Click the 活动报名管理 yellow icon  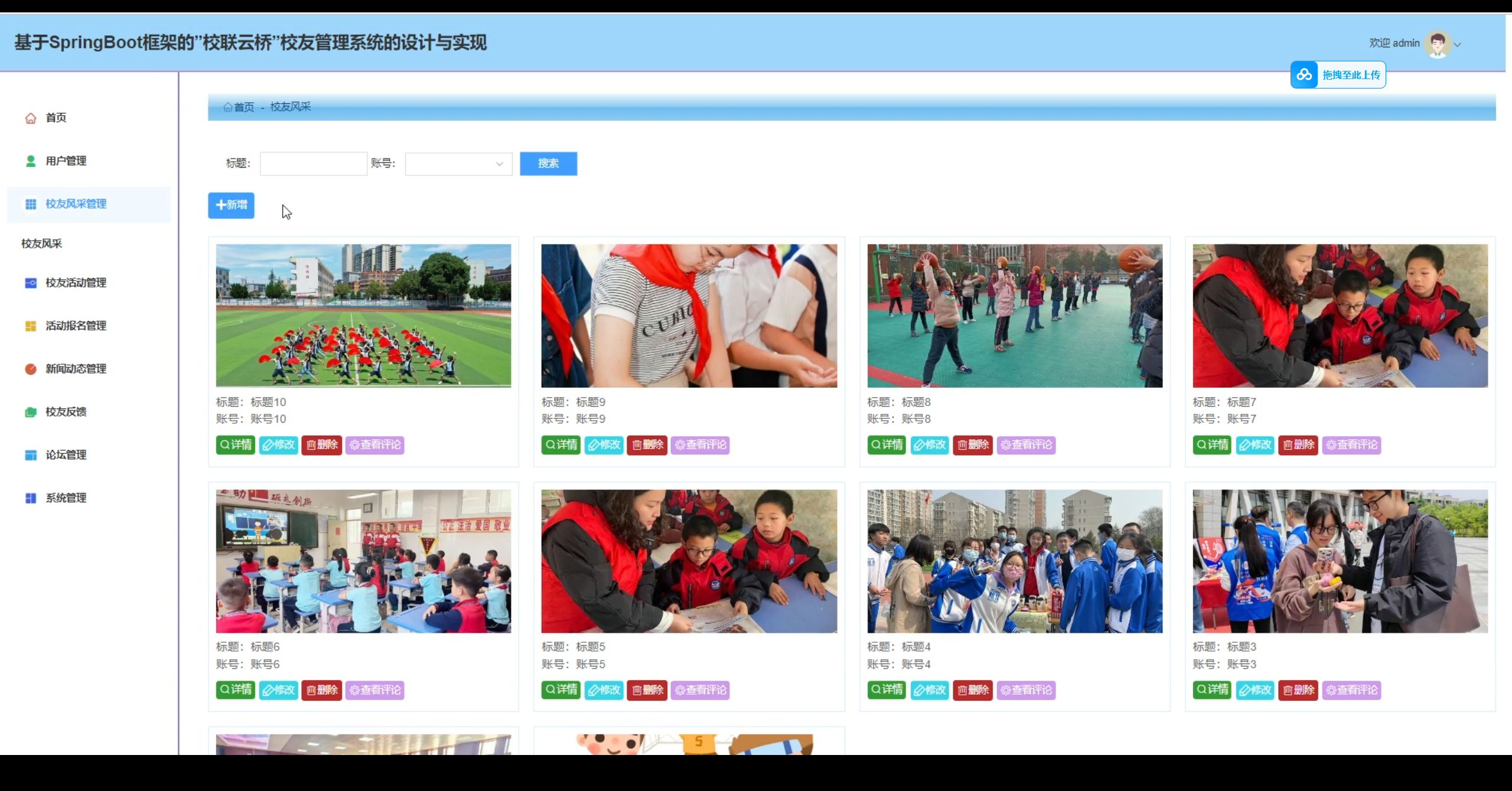(x=31, y=326)
